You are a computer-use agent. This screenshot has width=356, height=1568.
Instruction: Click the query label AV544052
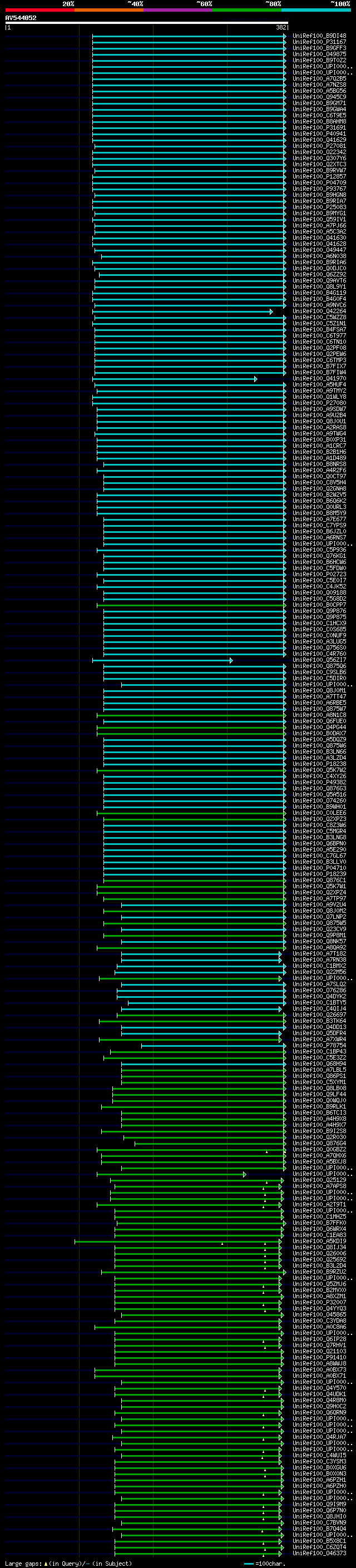[21, 18]
